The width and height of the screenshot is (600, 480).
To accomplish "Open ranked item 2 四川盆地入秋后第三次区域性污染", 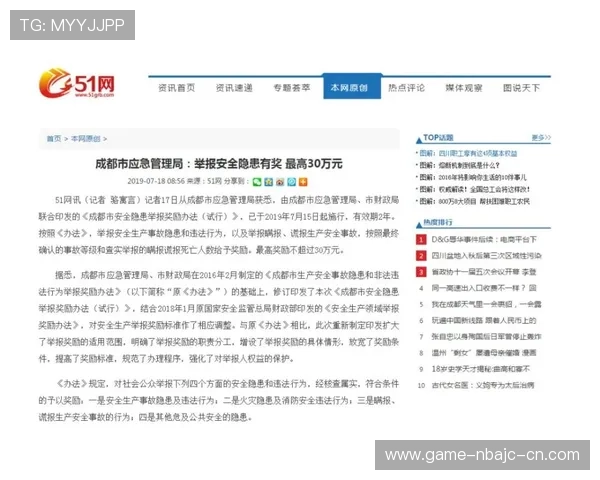I will click(486, 256).
